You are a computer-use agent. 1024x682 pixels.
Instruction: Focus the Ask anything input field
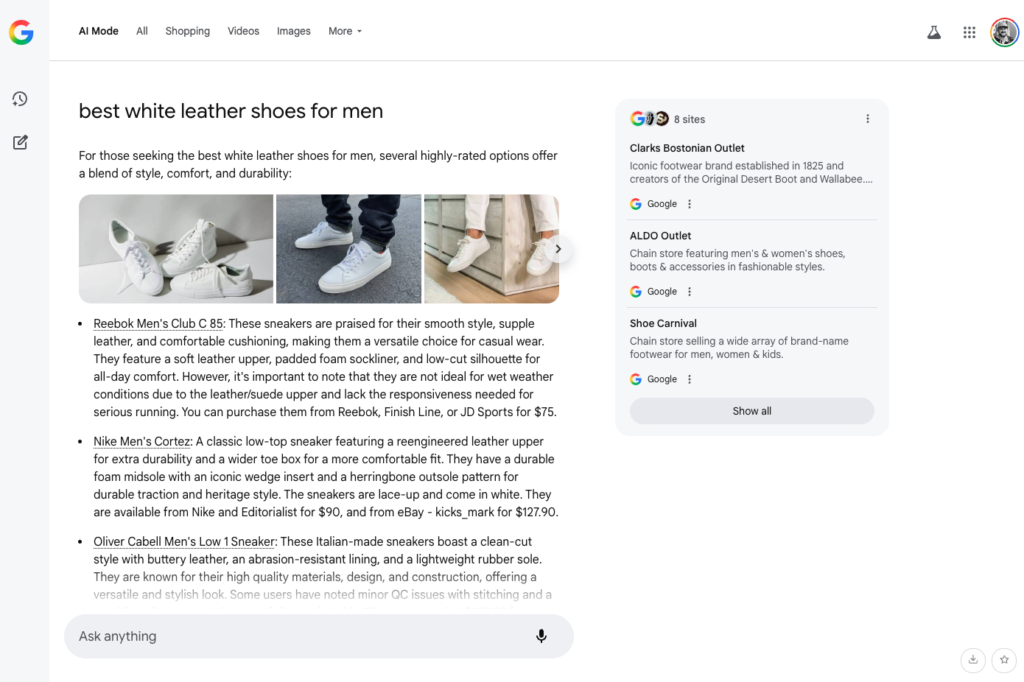[300, 636]
